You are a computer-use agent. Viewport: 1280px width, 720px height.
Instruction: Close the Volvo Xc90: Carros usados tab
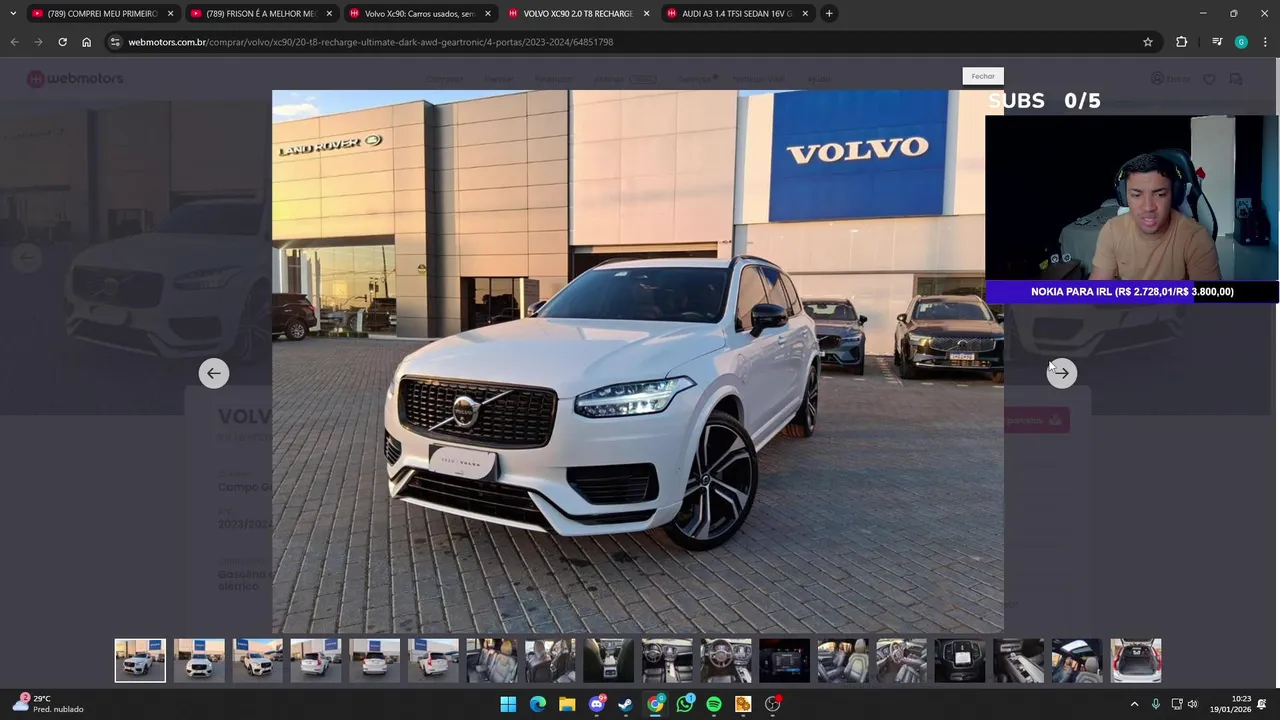point(488,13)
